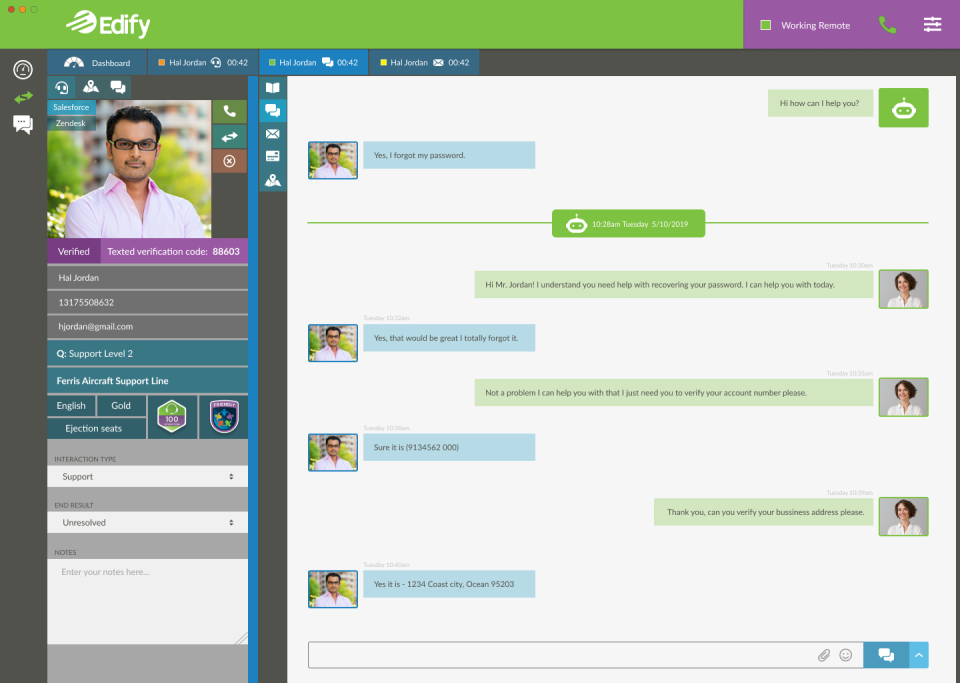Open the book knowledge base icon
Screen dimensions: 960x683
point(272,88)
